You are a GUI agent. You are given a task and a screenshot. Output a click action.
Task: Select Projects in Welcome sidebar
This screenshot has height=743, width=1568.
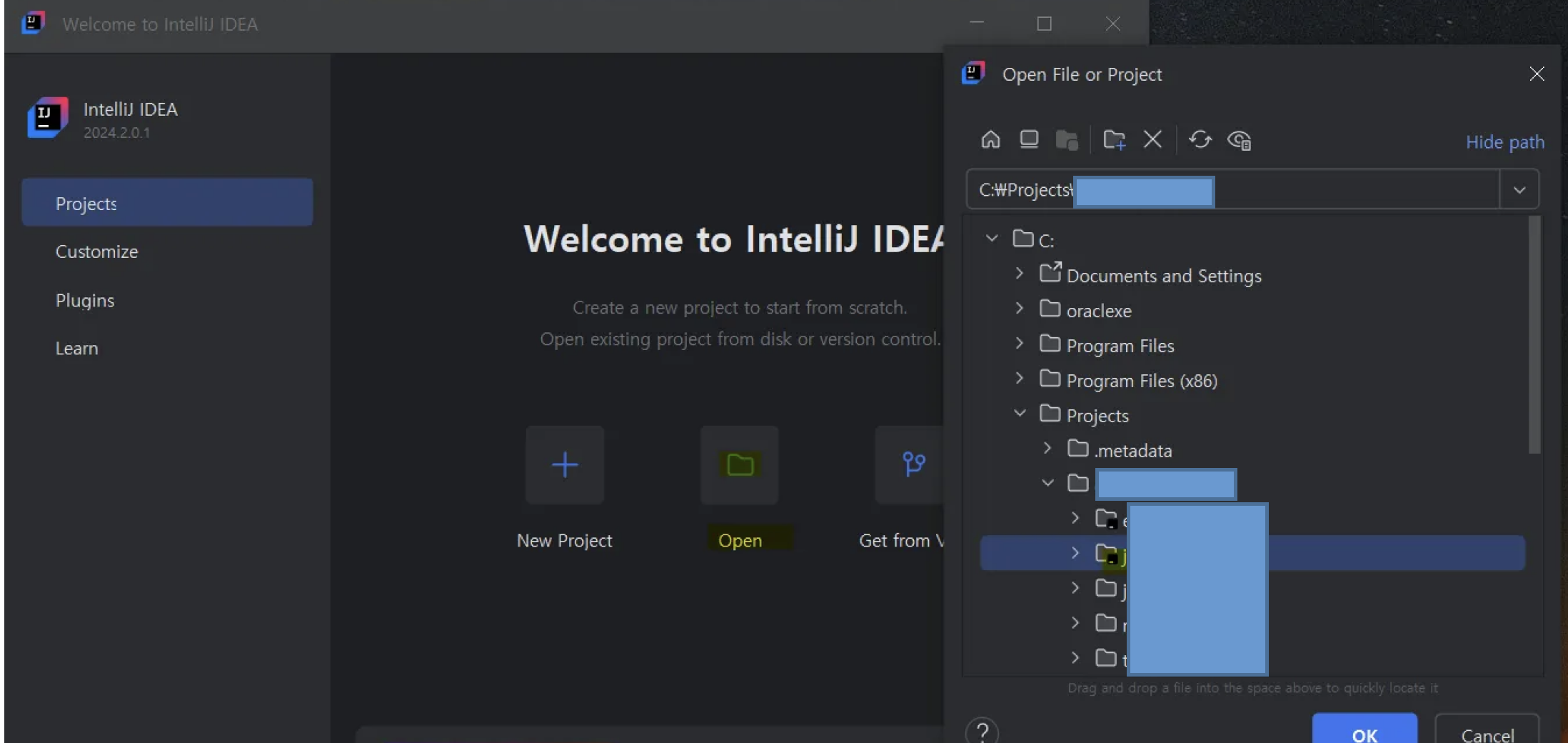tap(167, 203)
